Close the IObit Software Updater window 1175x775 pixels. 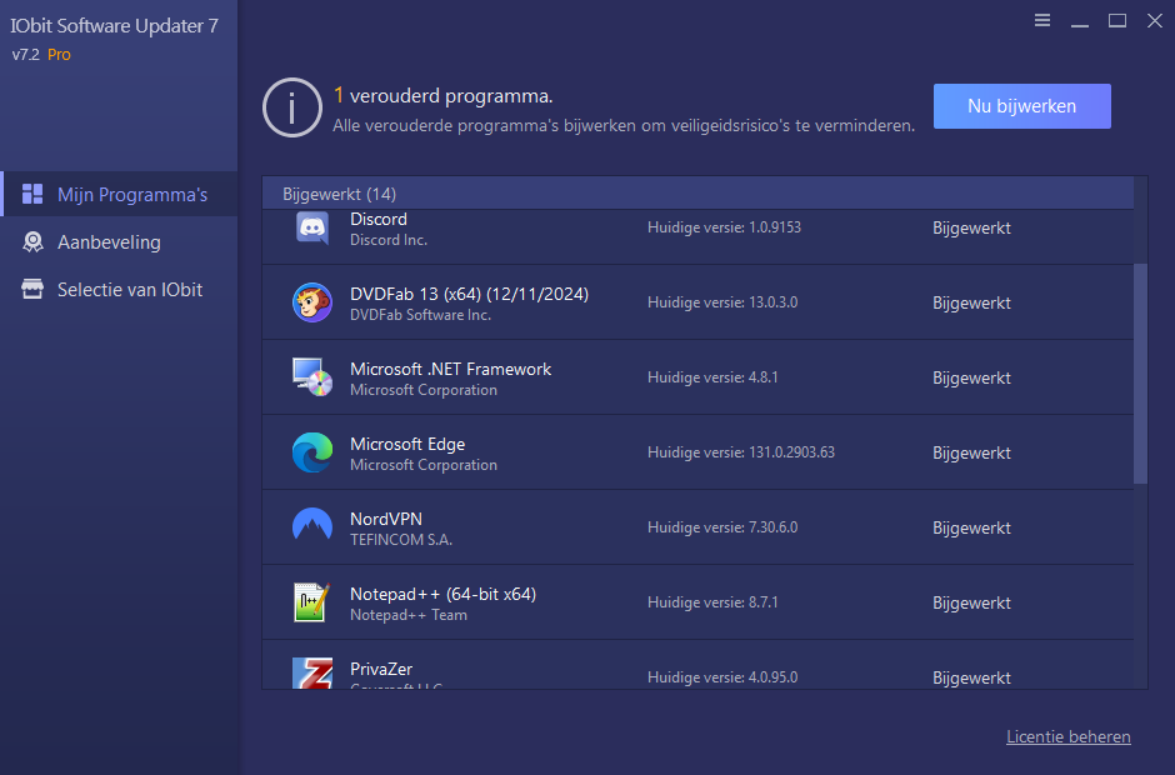pos(1155,21)
